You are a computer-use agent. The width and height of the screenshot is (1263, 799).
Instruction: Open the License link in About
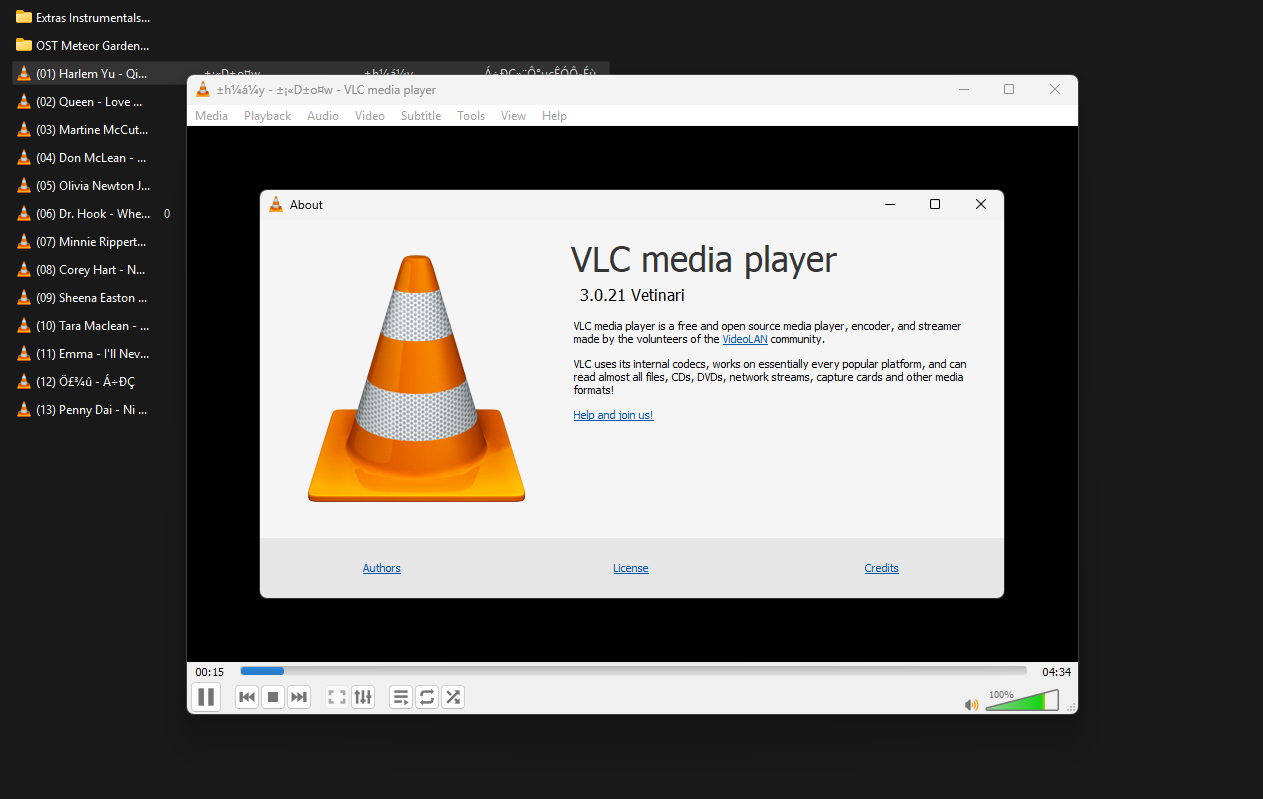[x=631, y=568]
